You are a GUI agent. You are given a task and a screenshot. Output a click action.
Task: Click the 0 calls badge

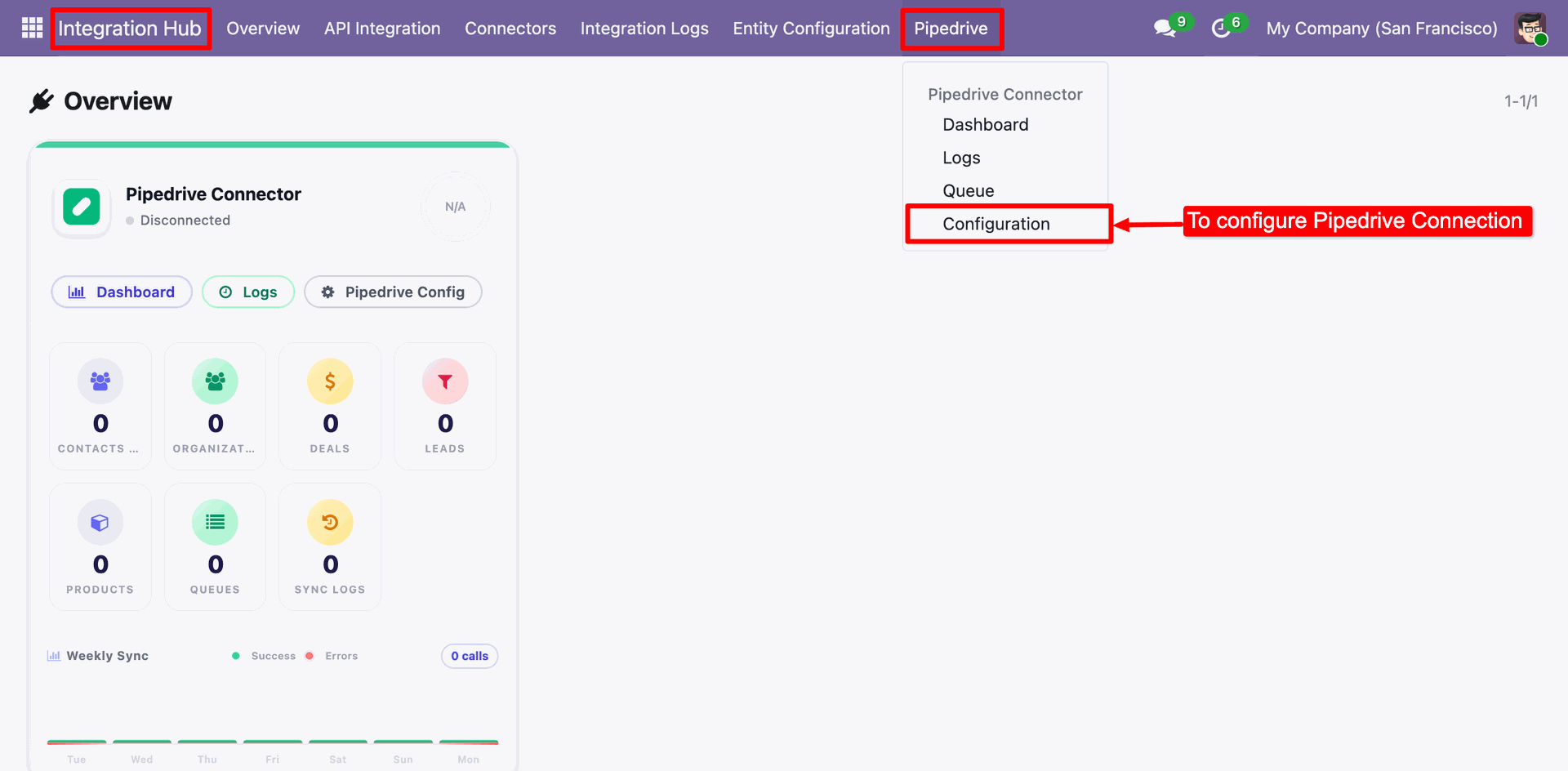click(470, 656)
